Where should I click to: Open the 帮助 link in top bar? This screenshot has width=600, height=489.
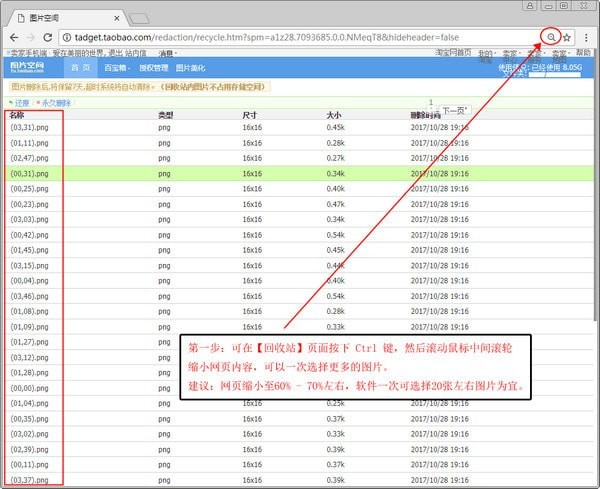(583, 52)
